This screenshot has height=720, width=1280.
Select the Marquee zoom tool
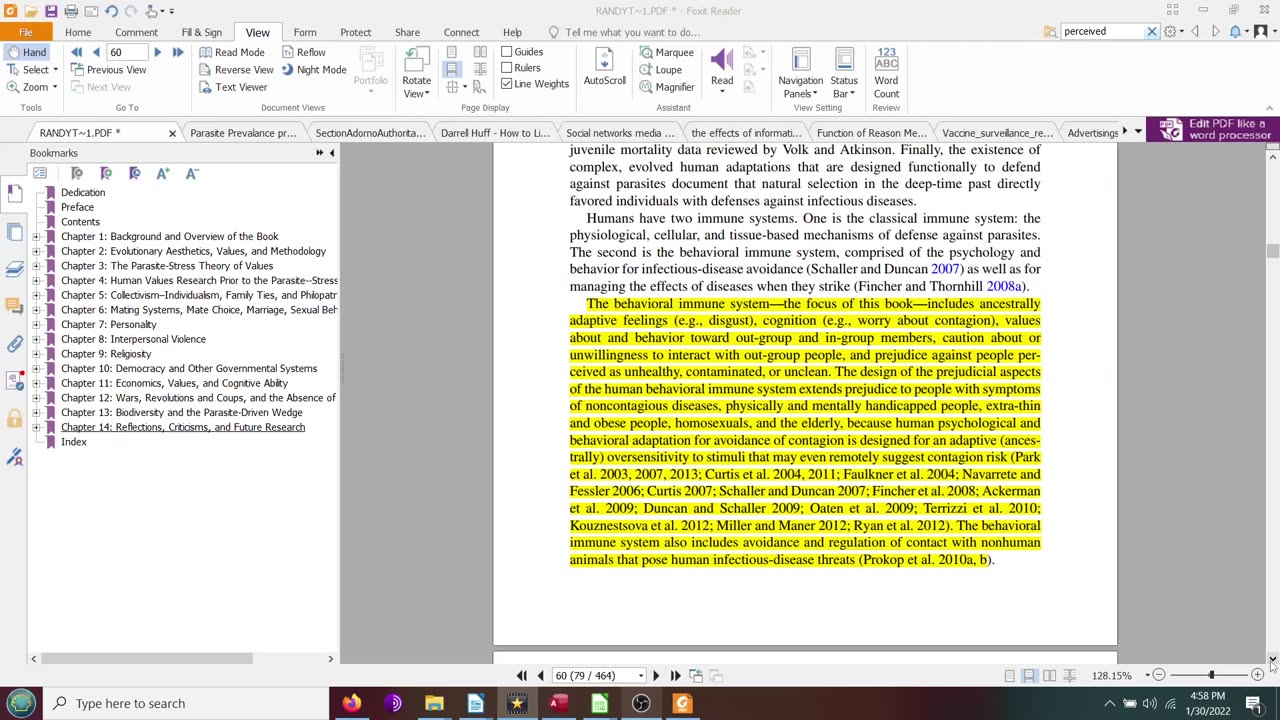point(666,52)
